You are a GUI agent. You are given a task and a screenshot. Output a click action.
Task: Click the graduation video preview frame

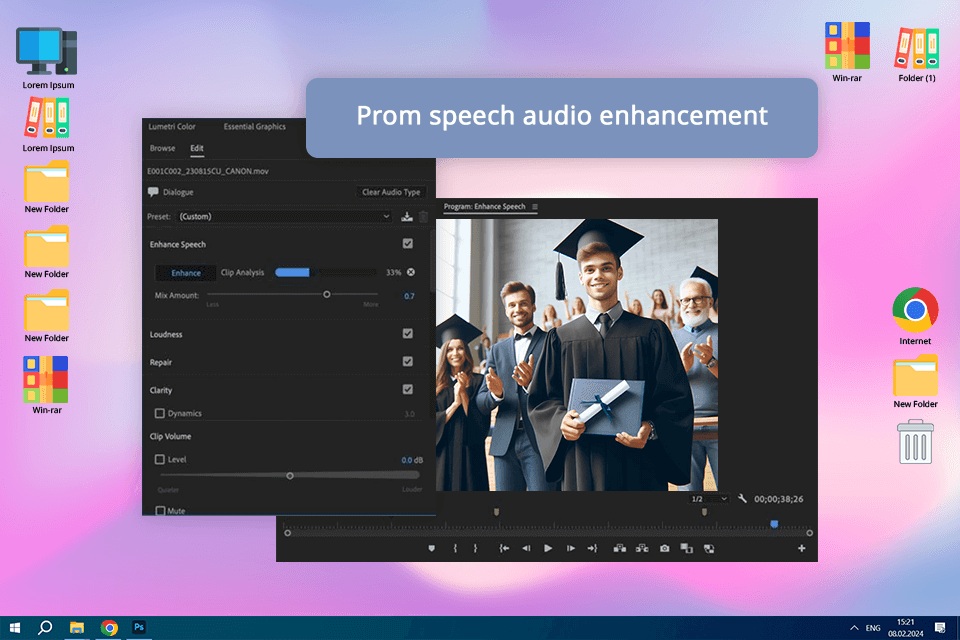pyautogui.click(x=577, y=355)
